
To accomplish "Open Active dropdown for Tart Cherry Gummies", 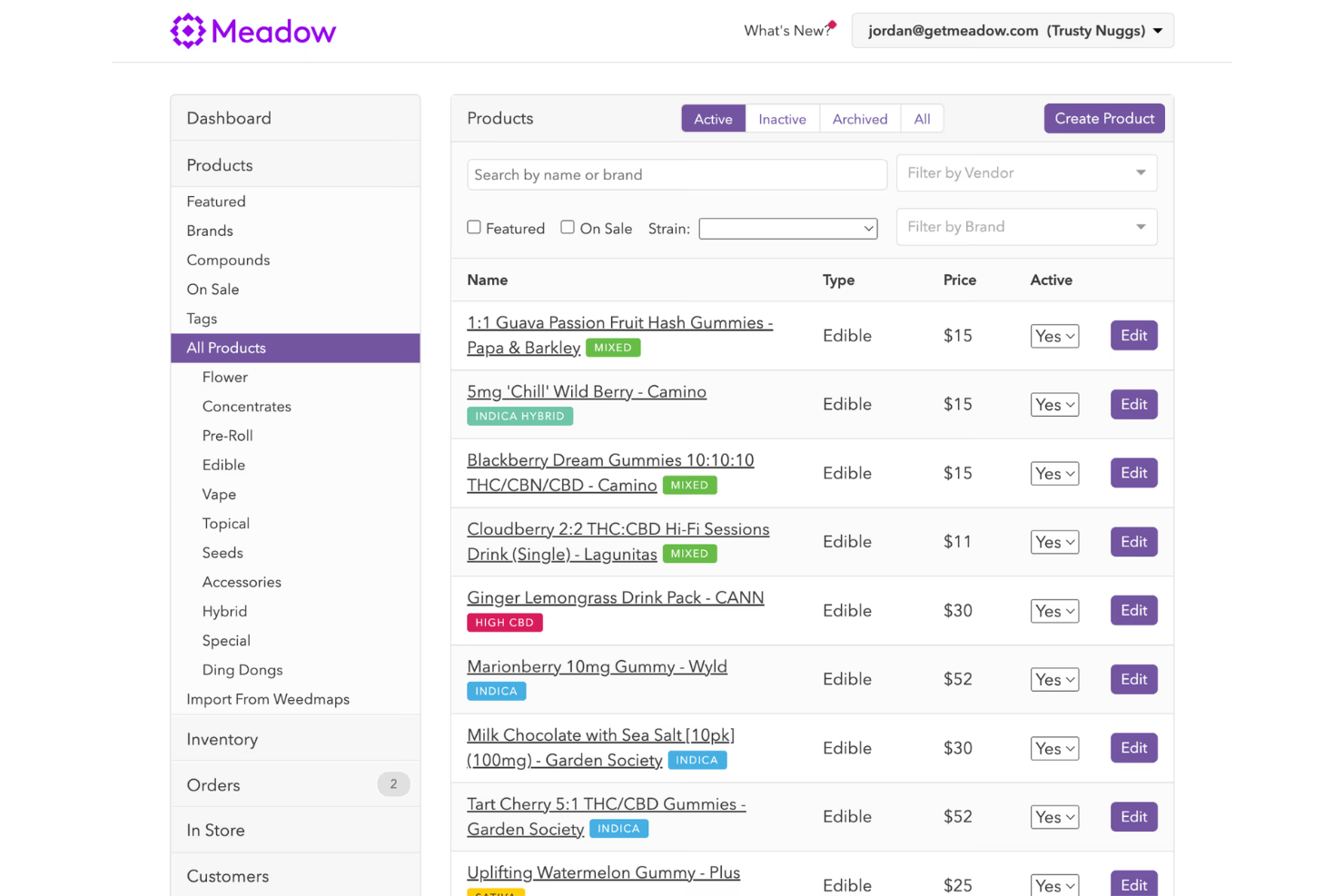I will pyautogui.click(x=1054, y=817).
